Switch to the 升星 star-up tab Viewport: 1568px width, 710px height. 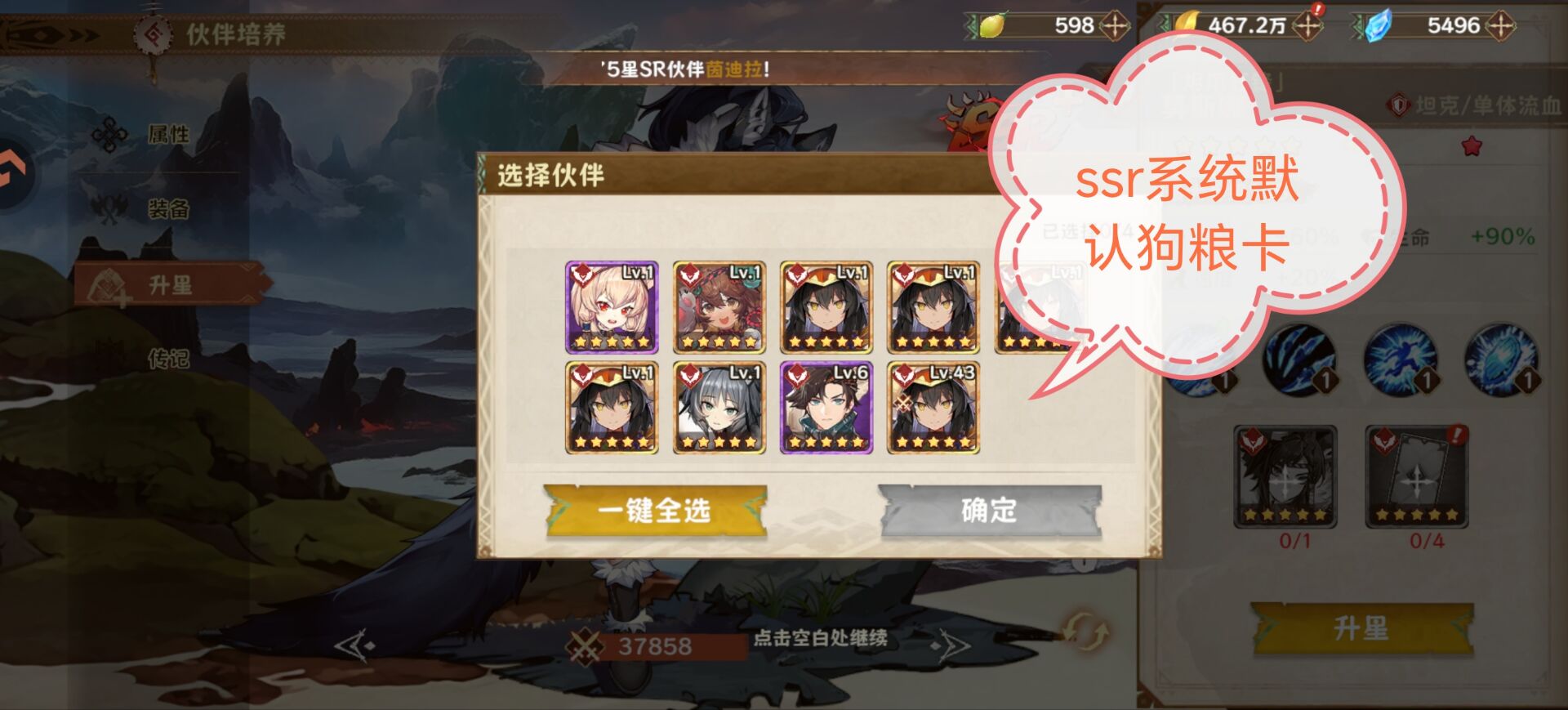coord(170,285)
